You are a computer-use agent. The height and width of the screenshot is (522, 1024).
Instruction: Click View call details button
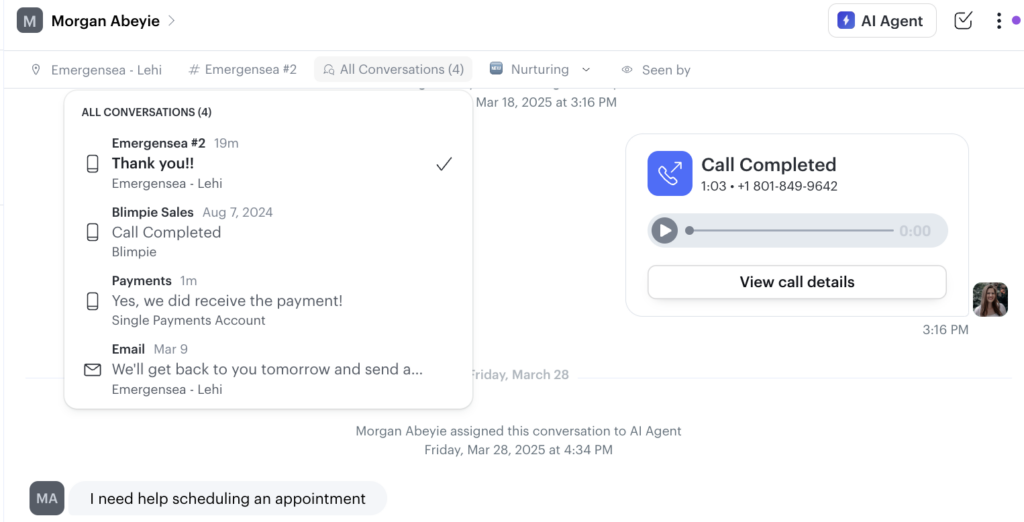[x=796, y=282]
